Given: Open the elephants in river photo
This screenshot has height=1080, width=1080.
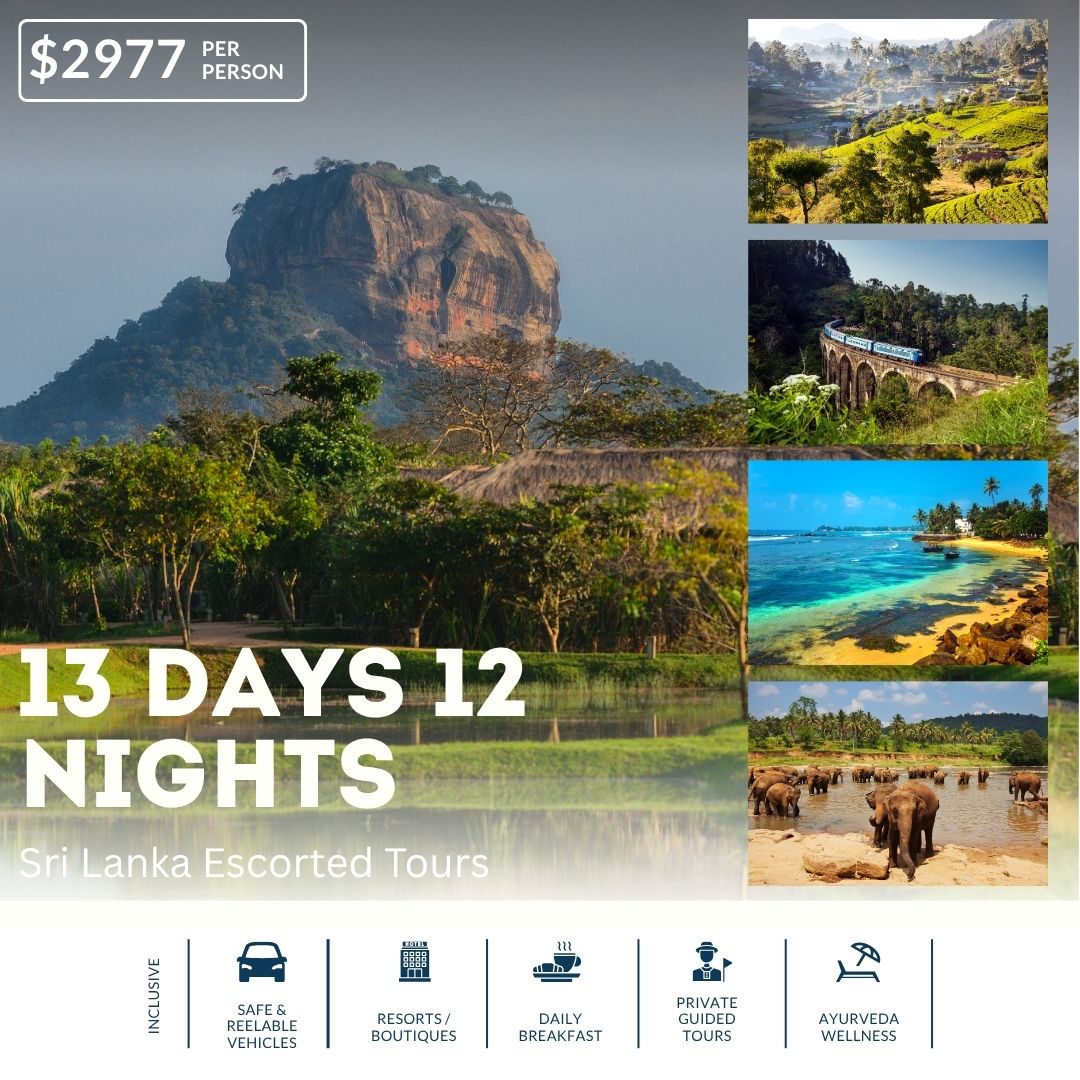Looking at the screenshot, I should [x=897, y=783].
